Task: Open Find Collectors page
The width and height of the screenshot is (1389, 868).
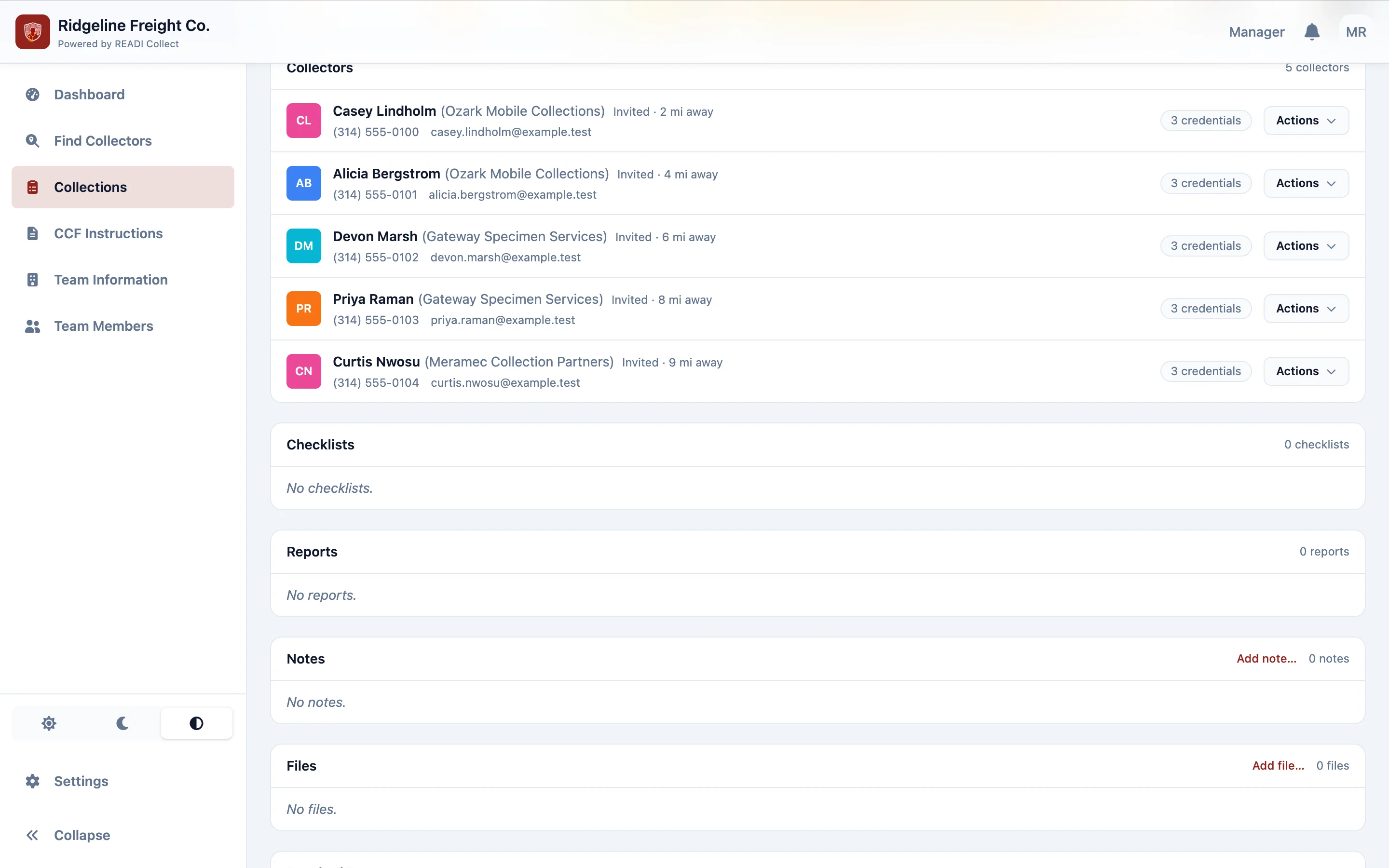Action: point(123,141)
